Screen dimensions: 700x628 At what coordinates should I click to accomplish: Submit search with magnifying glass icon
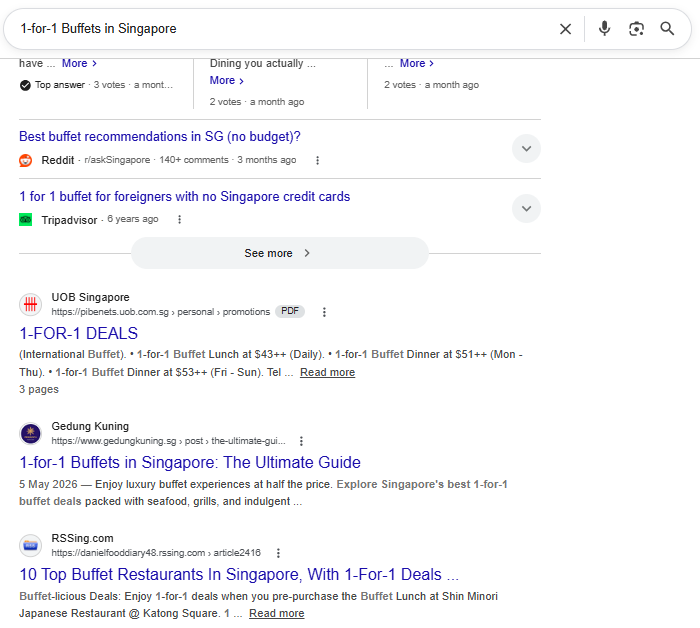667,29
